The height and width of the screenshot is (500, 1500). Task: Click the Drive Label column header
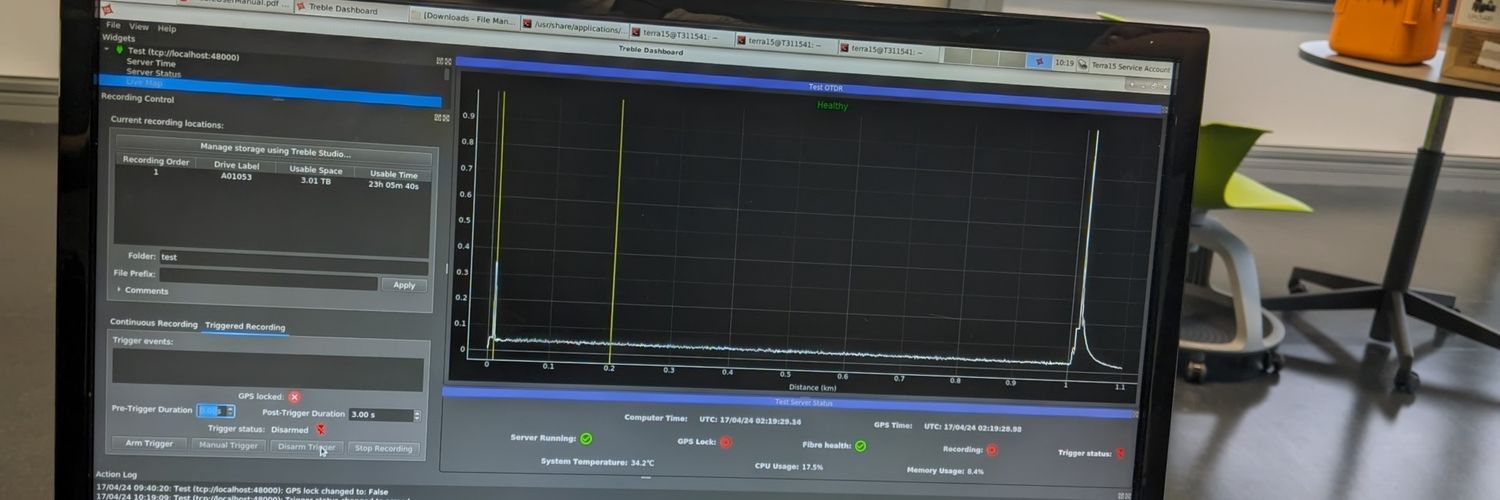point(237,165)
